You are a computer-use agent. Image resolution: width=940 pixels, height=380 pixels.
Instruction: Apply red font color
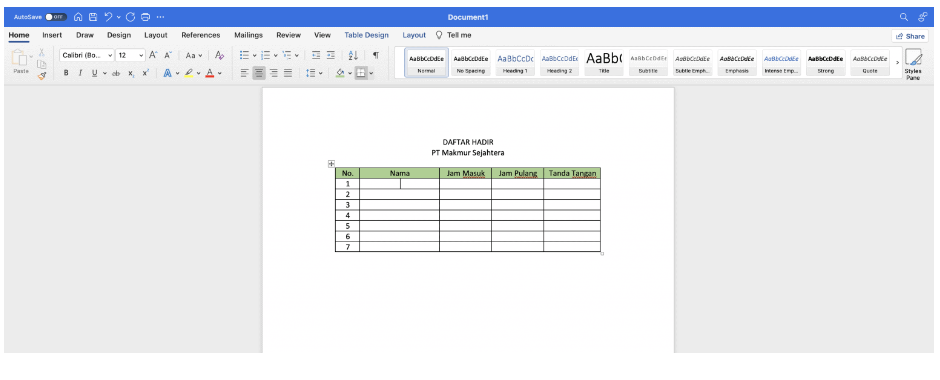(210, 73)
